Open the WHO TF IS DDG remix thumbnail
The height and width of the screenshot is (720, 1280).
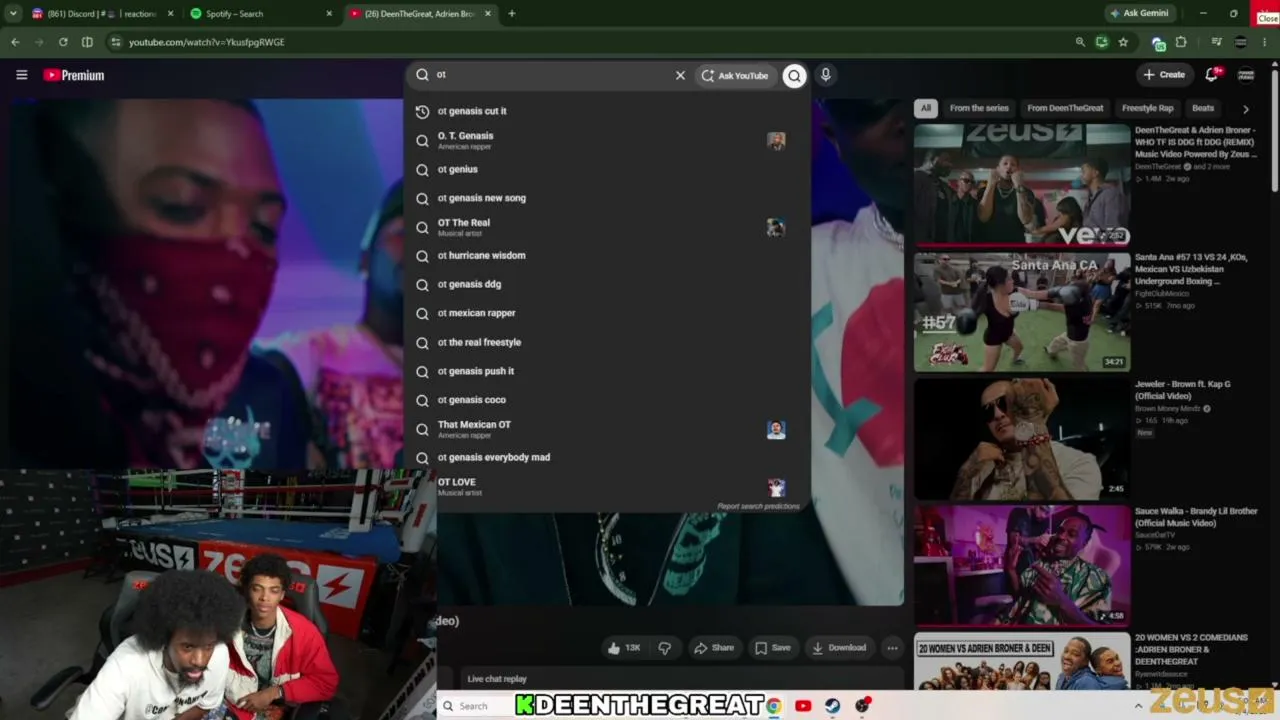(1022, 185)
